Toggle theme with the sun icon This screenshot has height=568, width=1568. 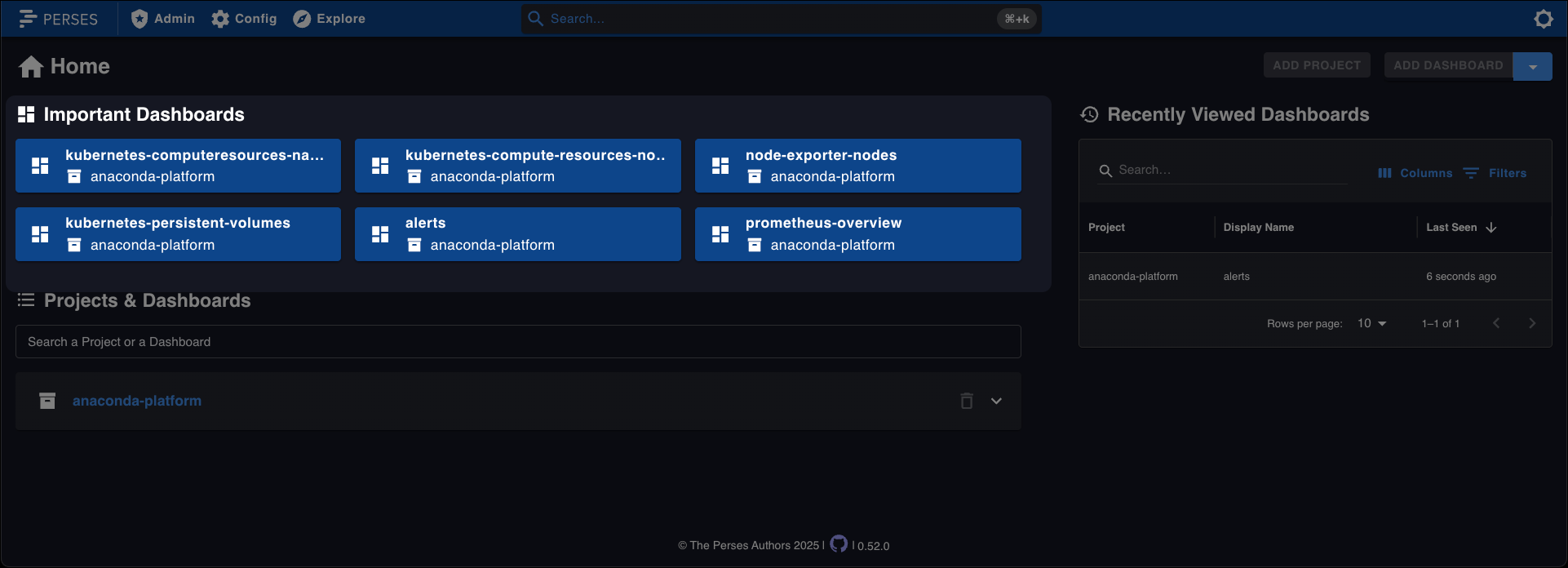(1543, 19)
